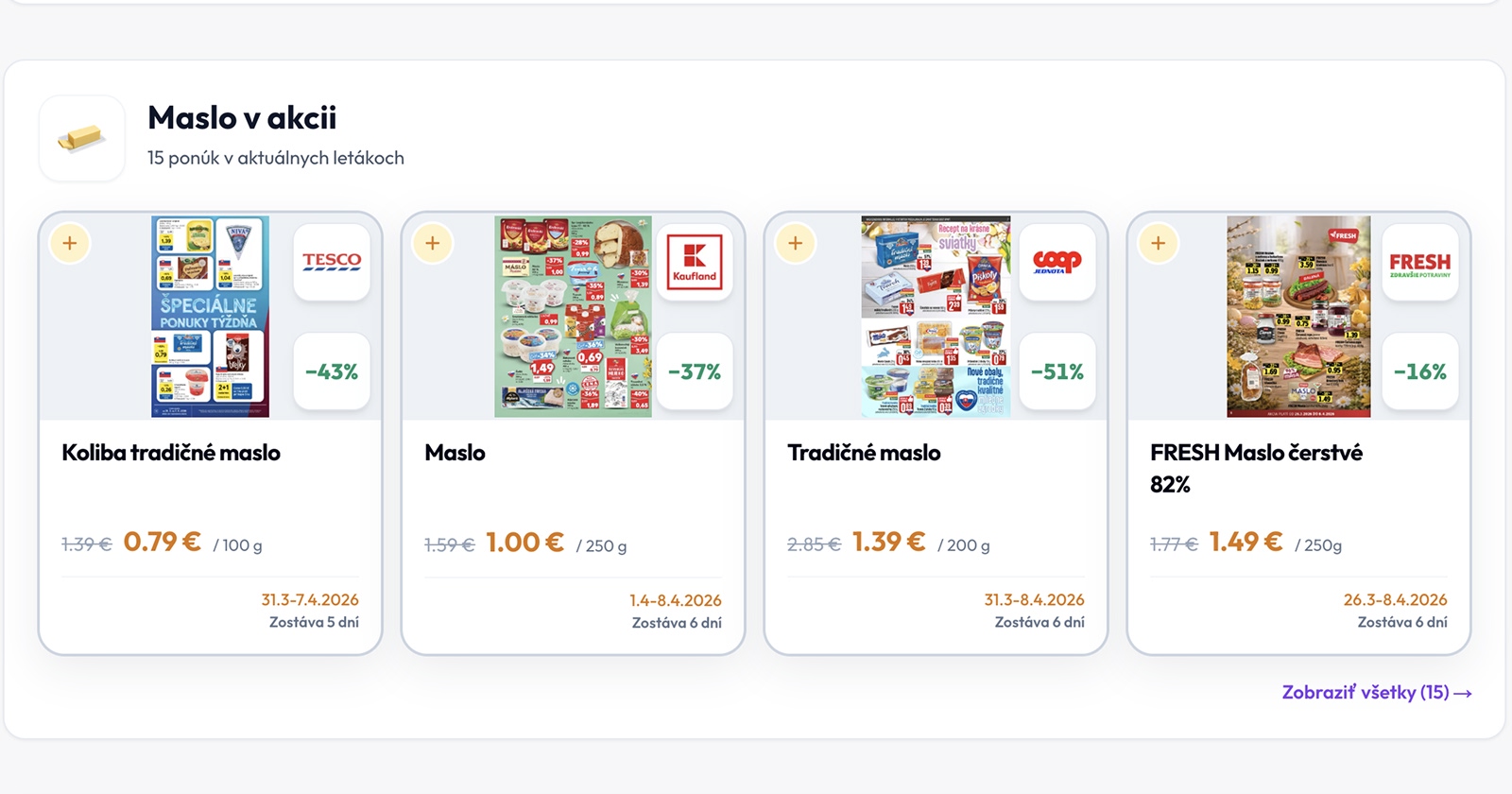This screenshot has height=794, width=1512.
Task: Click the 1.00 € Kaufland butter price
Action: click(x=524, y=543)
